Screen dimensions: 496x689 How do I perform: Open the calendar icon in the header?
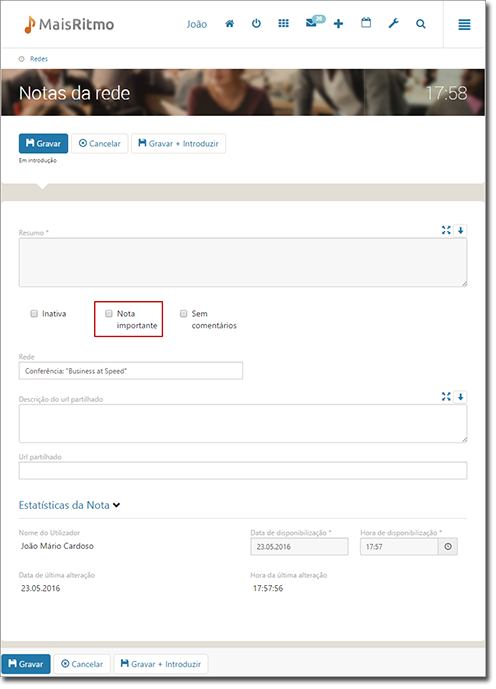pyautogui.click(x=366, y=23)
